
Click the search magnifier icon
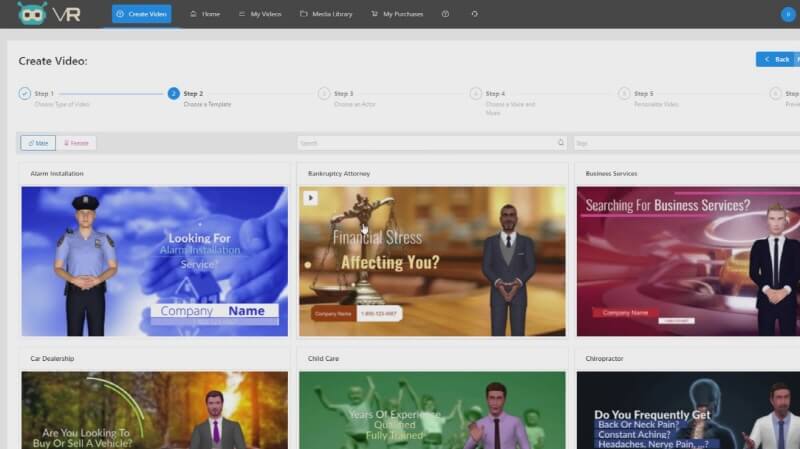tap(561, 142)
